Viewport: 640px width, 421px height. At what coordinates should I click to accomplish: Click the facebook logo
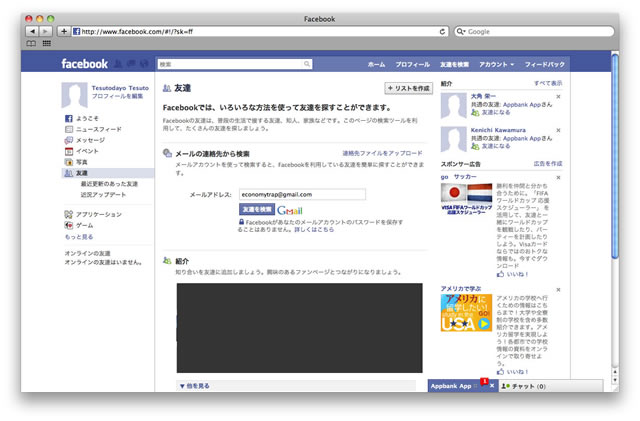[84, 64]
